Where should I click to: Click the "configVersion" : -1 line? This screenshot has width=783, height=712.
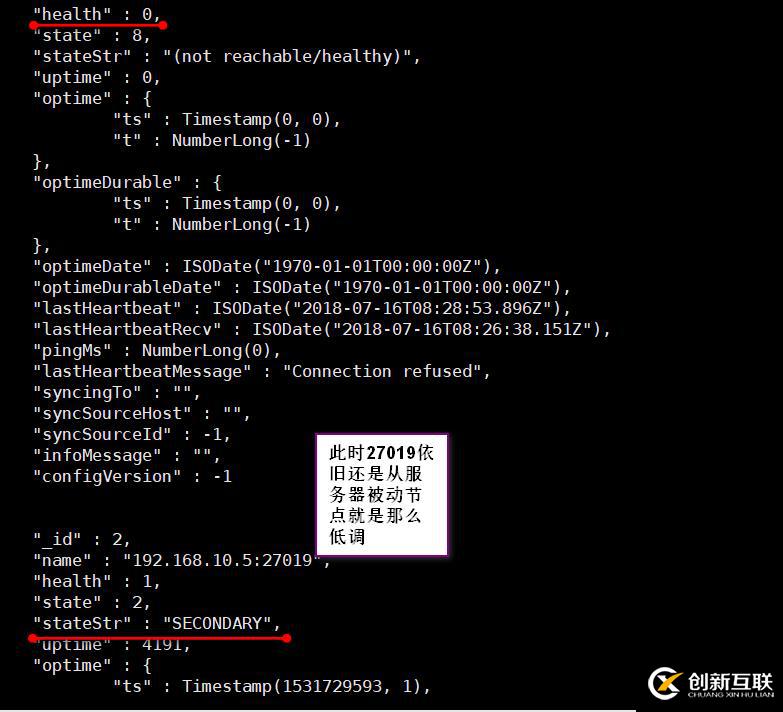click(x=132, y=476)
